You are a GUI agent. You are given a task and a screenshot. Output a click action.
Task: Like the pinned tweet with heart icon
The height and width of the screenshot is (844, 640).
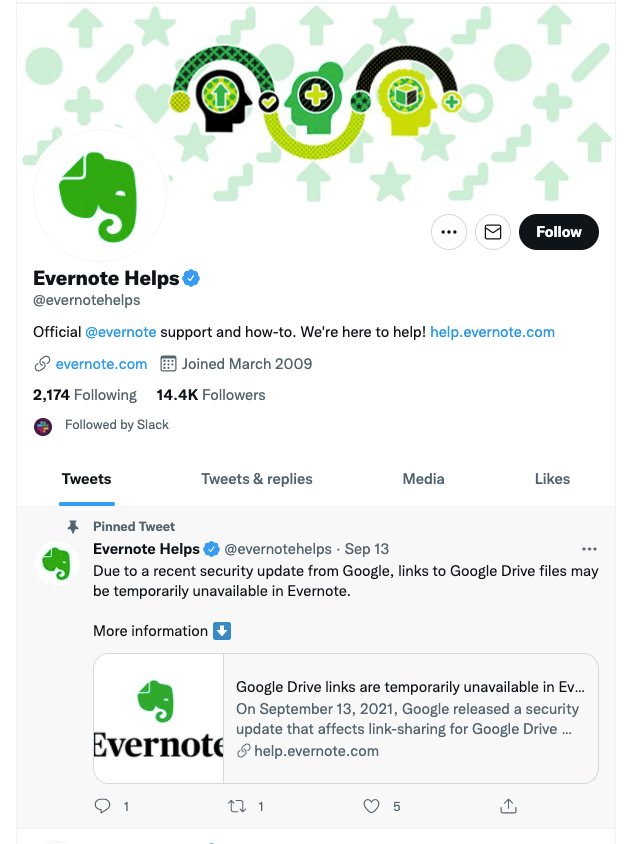click(372, 806)
